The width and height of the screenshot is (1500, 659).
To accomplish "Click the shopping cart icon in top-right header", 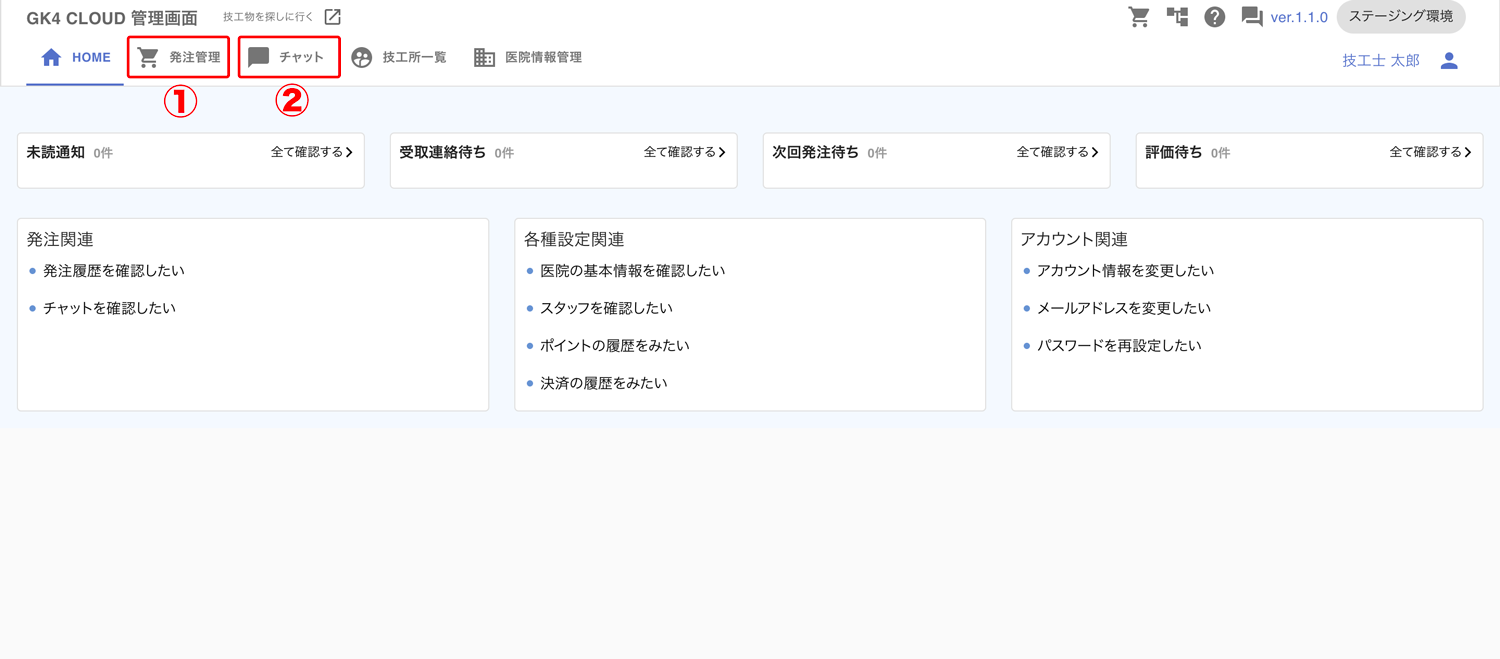I will [1139, 17].
